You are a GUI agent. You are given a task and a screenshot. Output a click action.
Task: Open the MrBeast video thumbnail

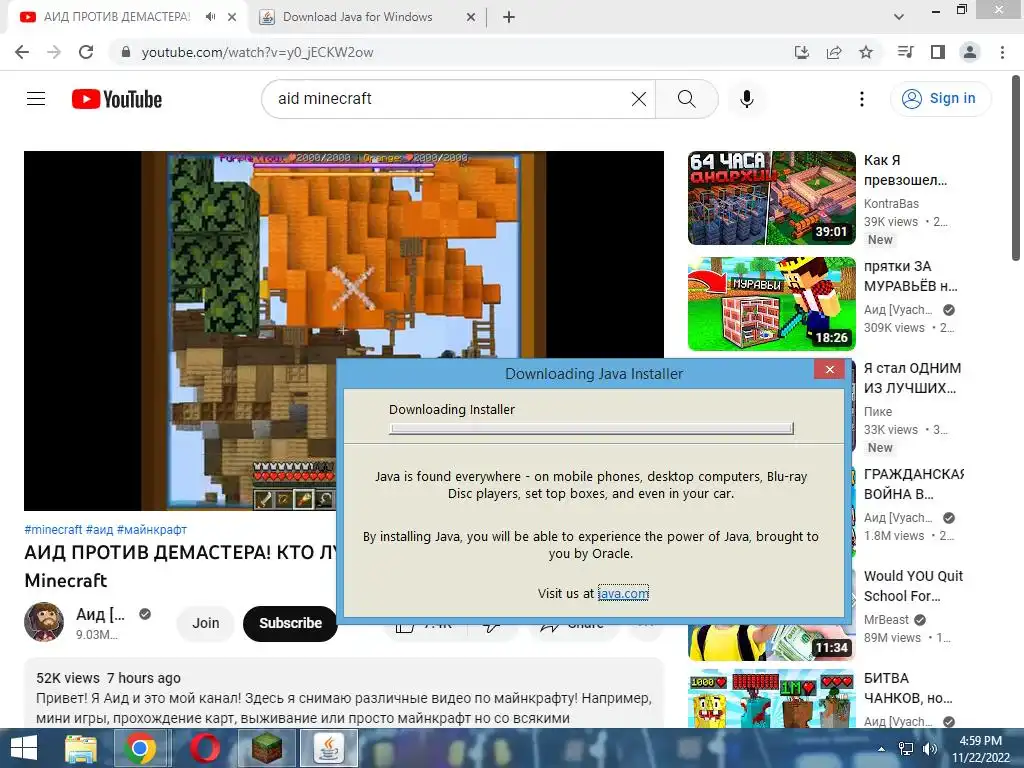click(771, 642)
